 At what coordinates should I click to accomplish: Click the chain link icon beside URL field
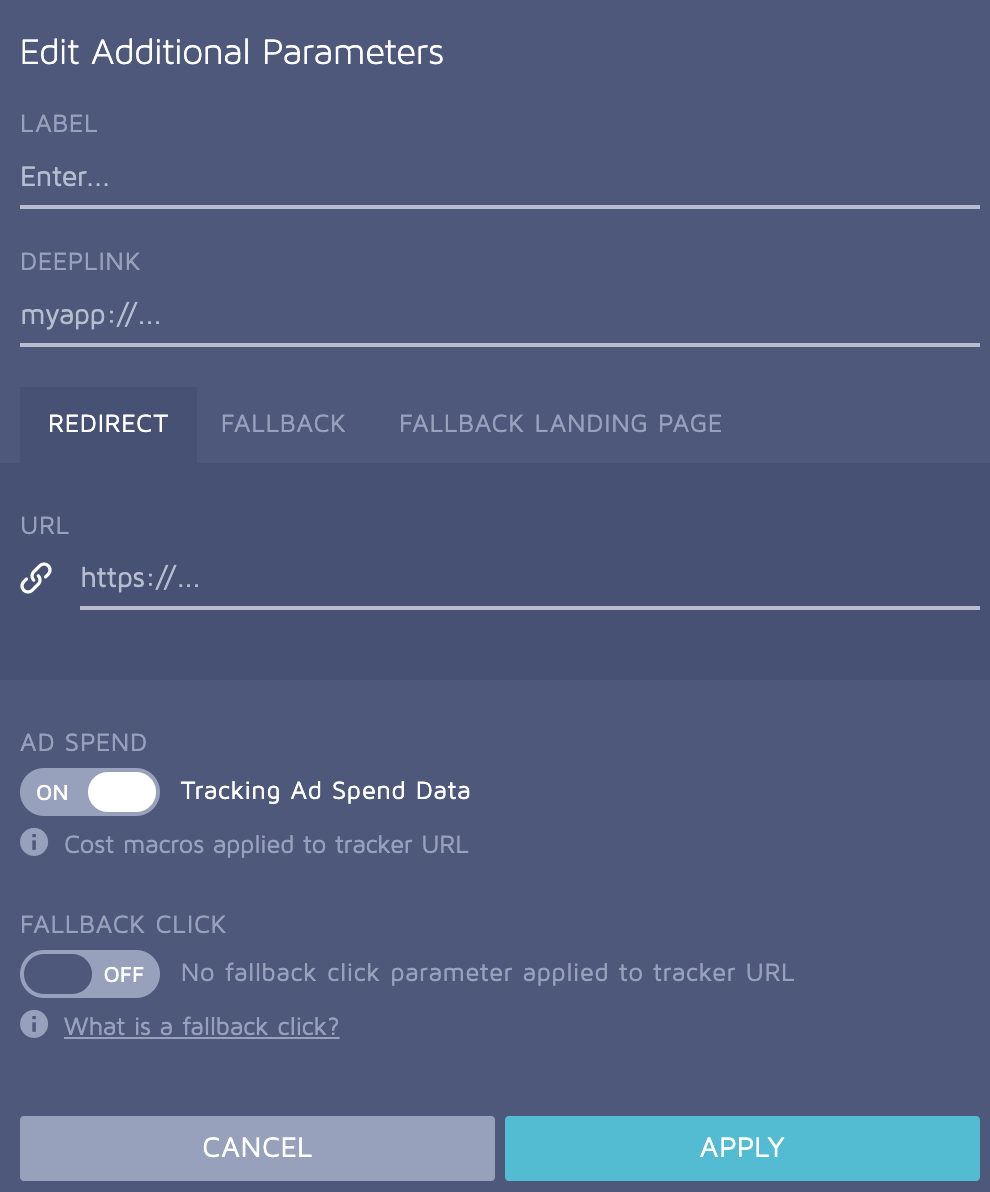point(36,577)
